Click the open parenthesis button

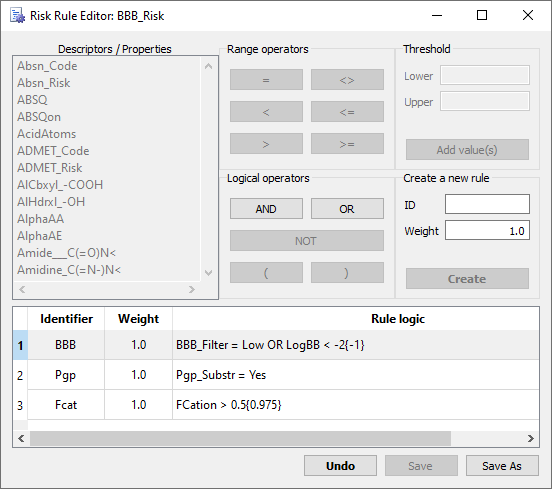point(266,272)
